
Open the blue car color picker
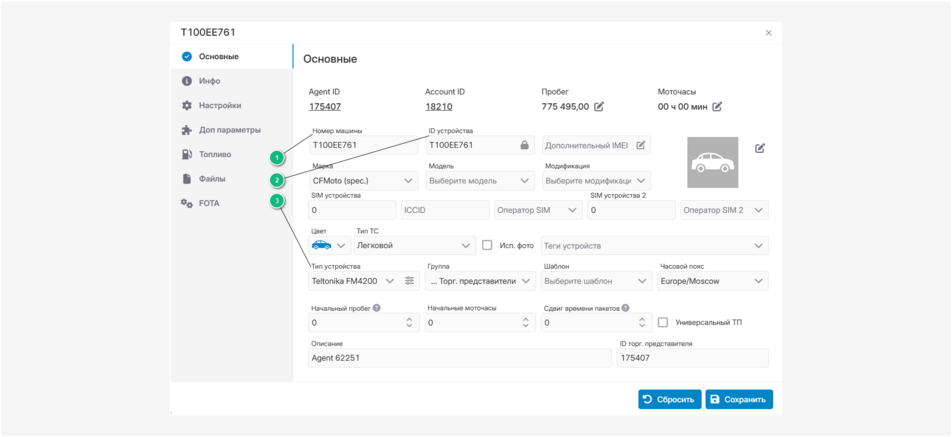click(328, 245)
